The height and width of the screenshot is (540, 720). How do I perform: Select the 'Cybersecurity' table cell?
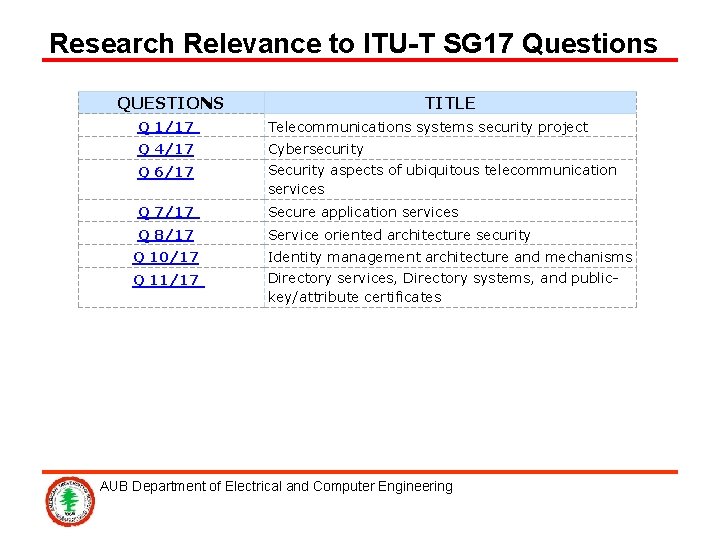[450, 148]
